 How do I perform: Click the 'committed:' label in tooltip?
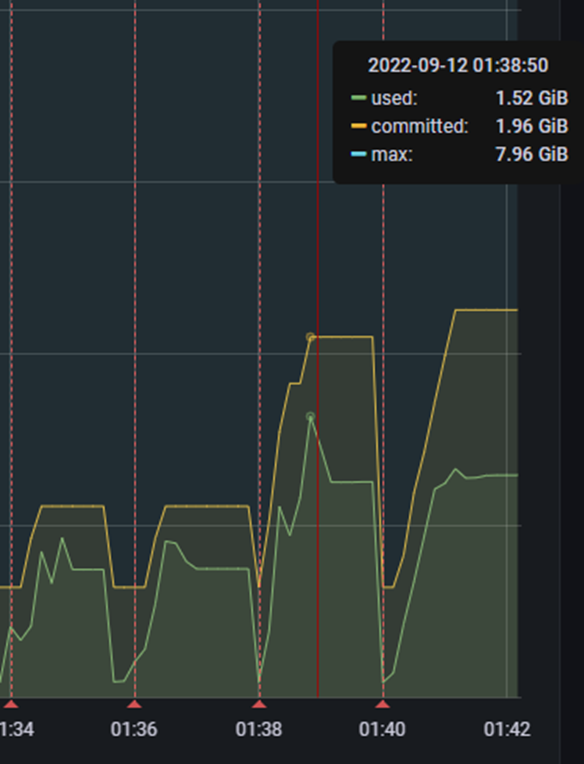point(420,126)
